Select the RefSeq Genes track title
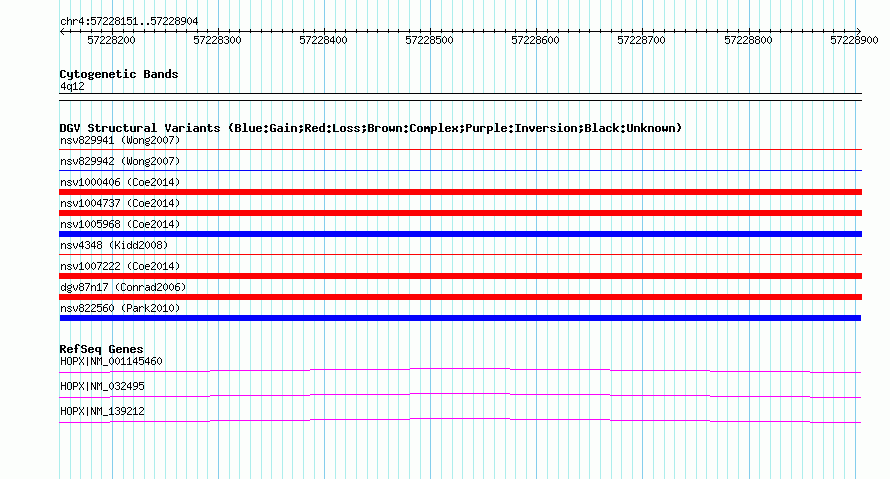The image size is (890, 479). [101, 349]
